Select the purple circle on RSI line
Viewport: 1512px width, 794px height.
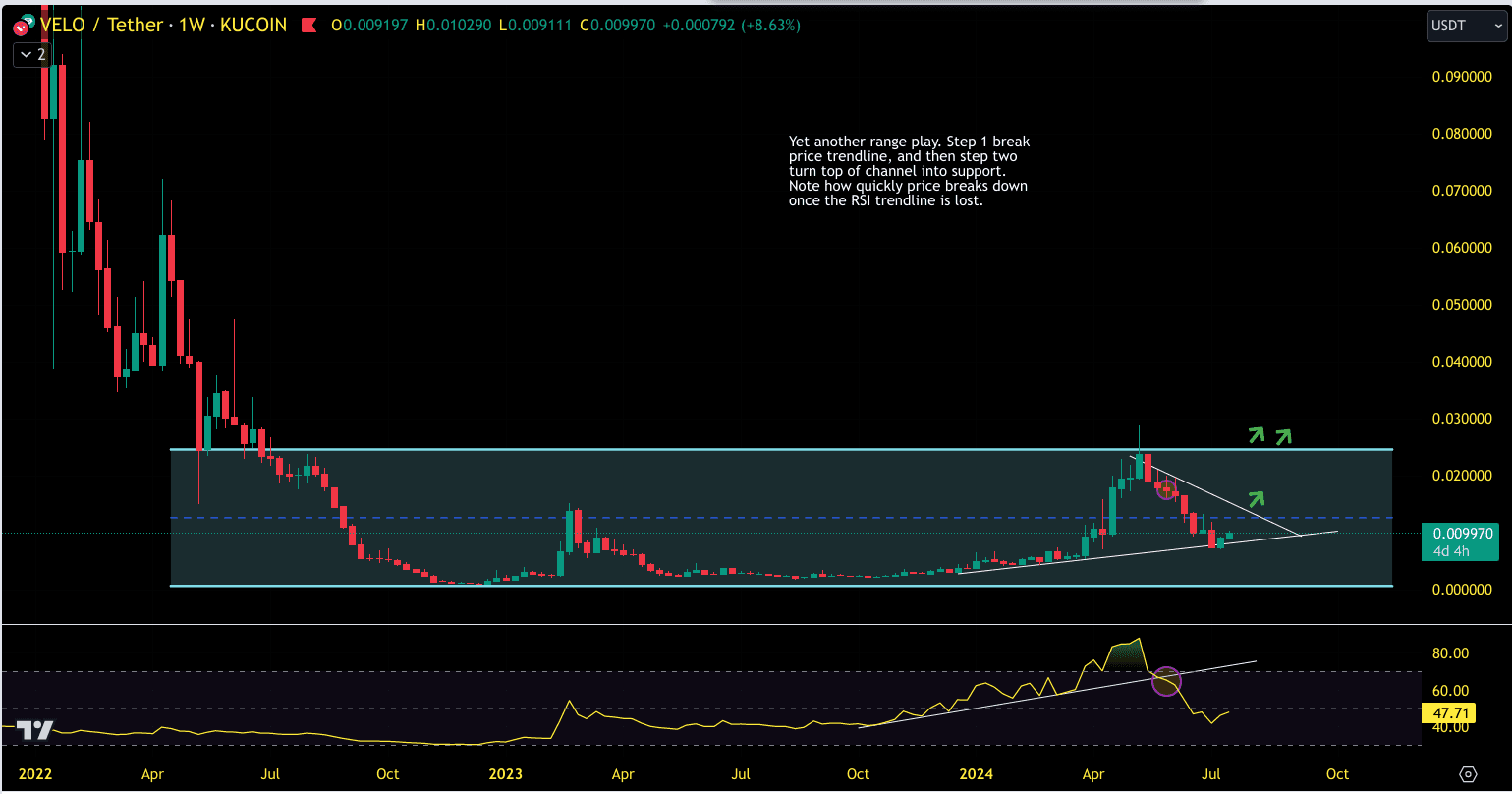pyautogui.click(x=1166, y=681)
